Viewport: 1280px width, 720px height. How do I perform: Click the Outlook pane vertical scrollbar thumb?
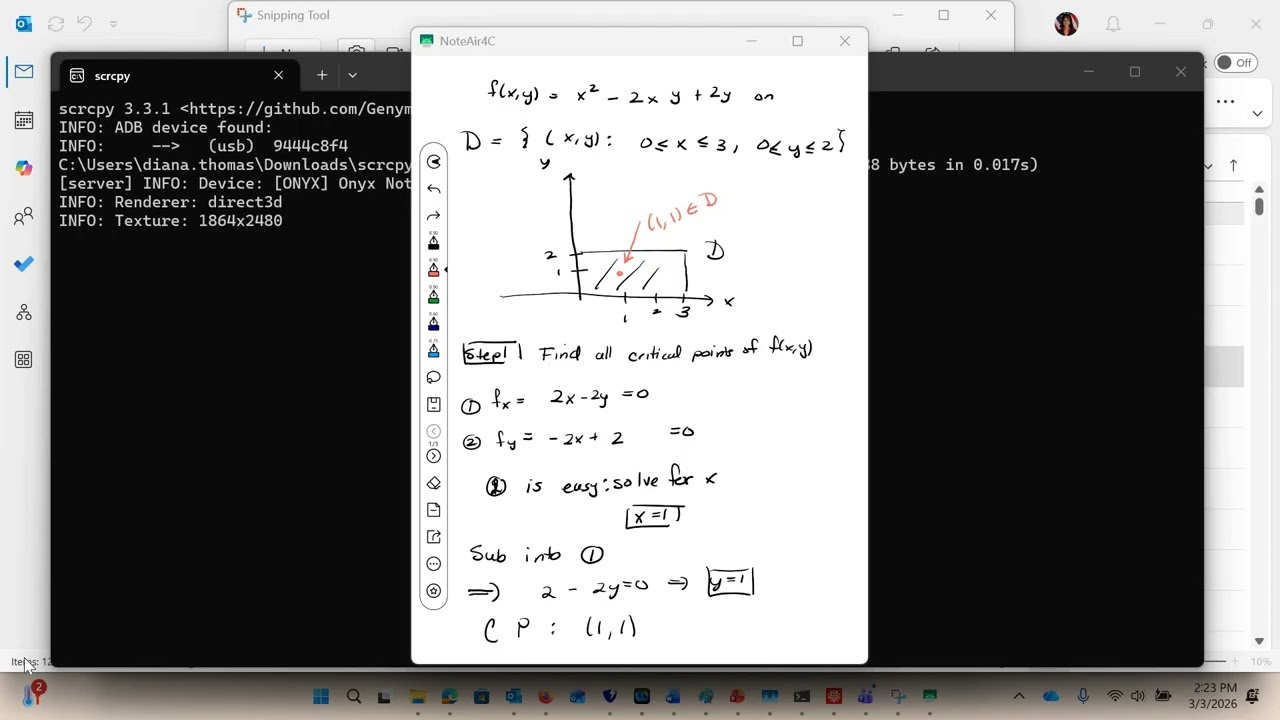pyautogui.click(x=1259, y=207)
